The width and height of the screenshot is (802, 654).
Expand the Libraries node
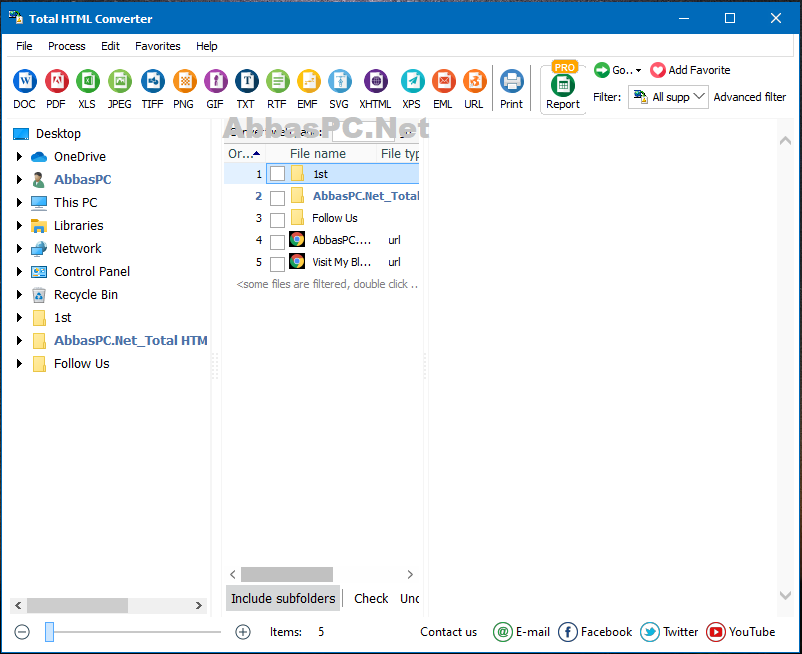click(x=19, y=225)
